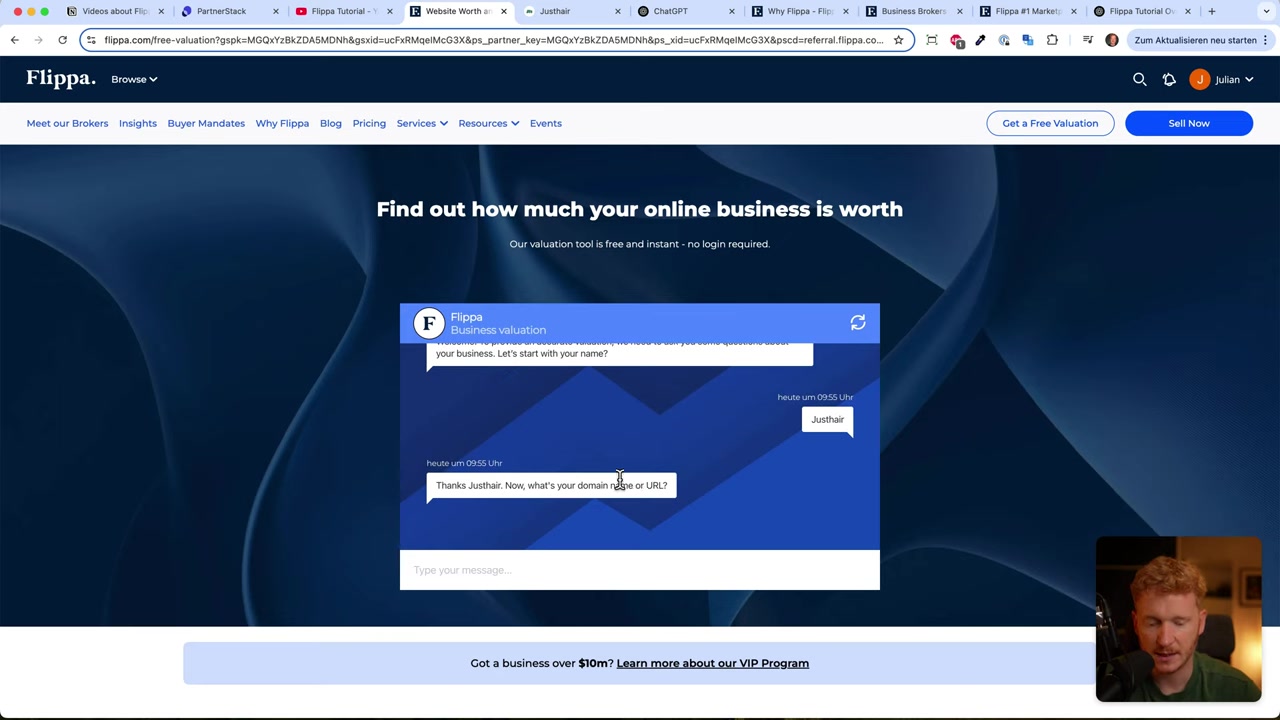
Task: Open the Events page
Action: (x=546, y=123)
